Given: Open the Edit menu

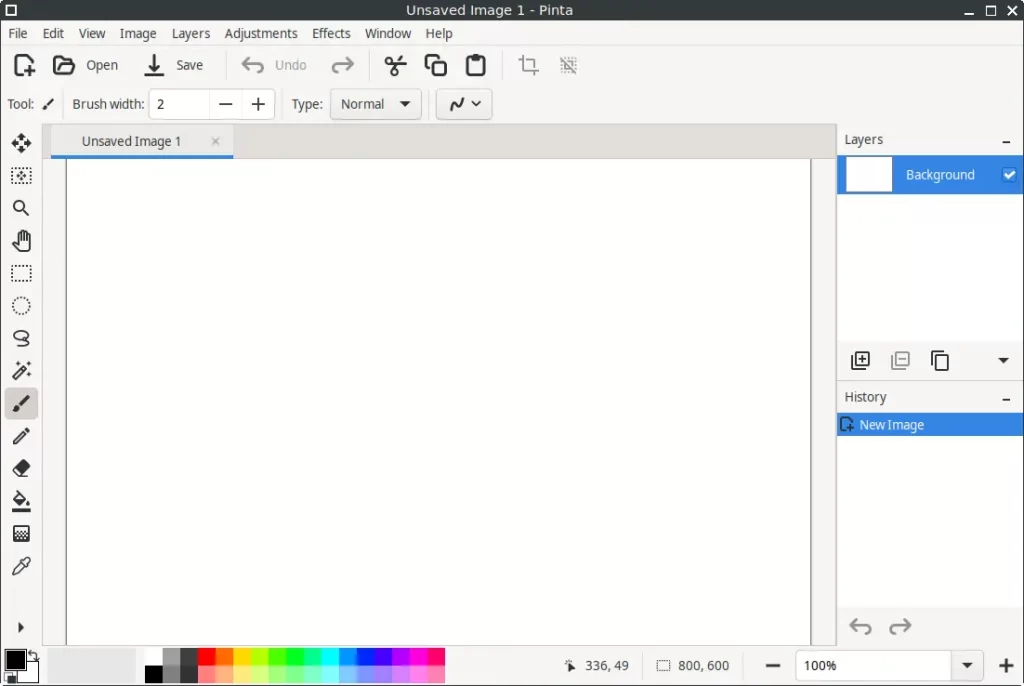Looking at the screenshot, I should [x=53, y=33].
